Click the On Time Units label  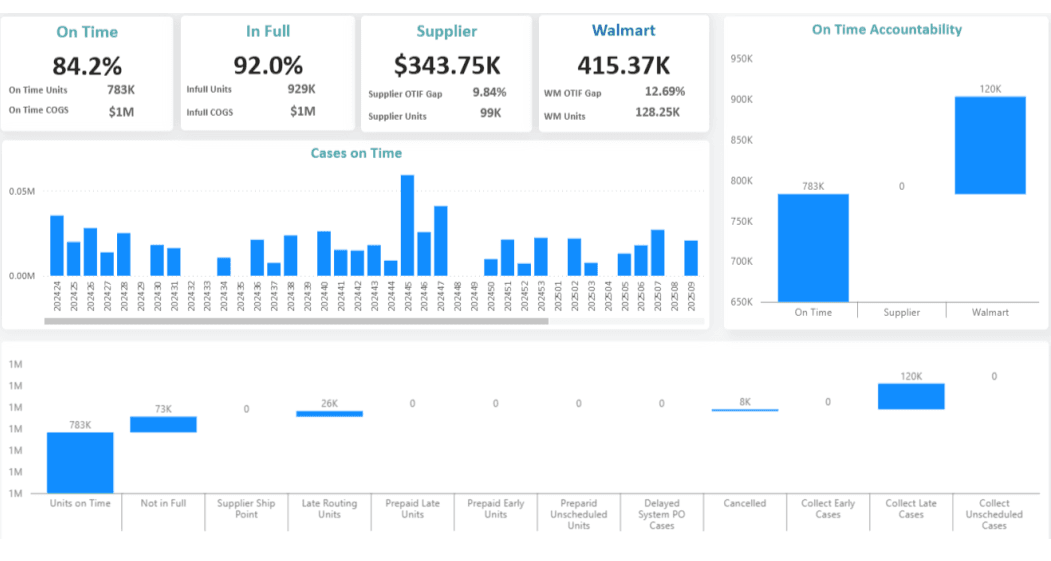pyautogui.click(x=38, y=90)
